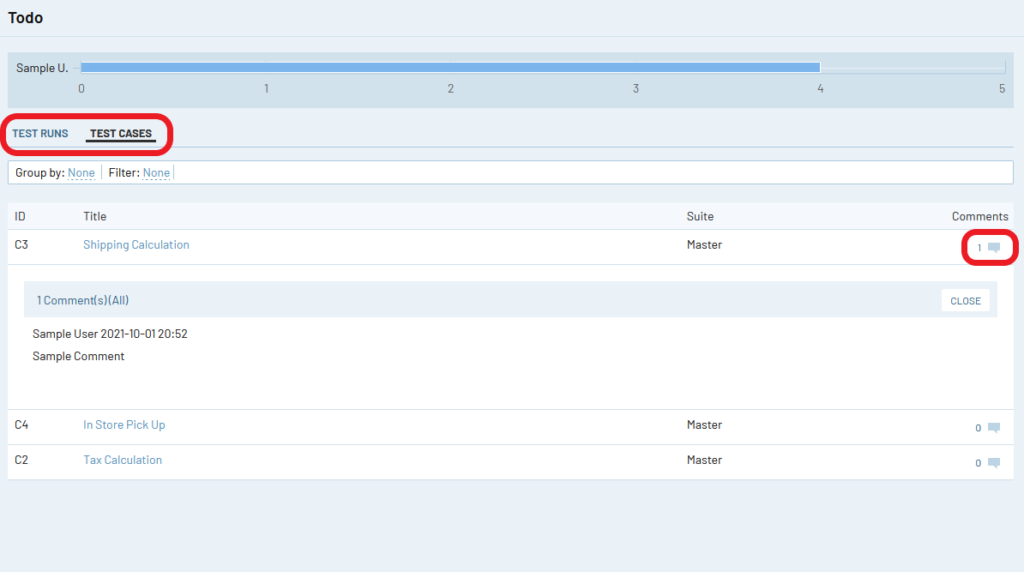Click the Suite column header

pos(700,216)
